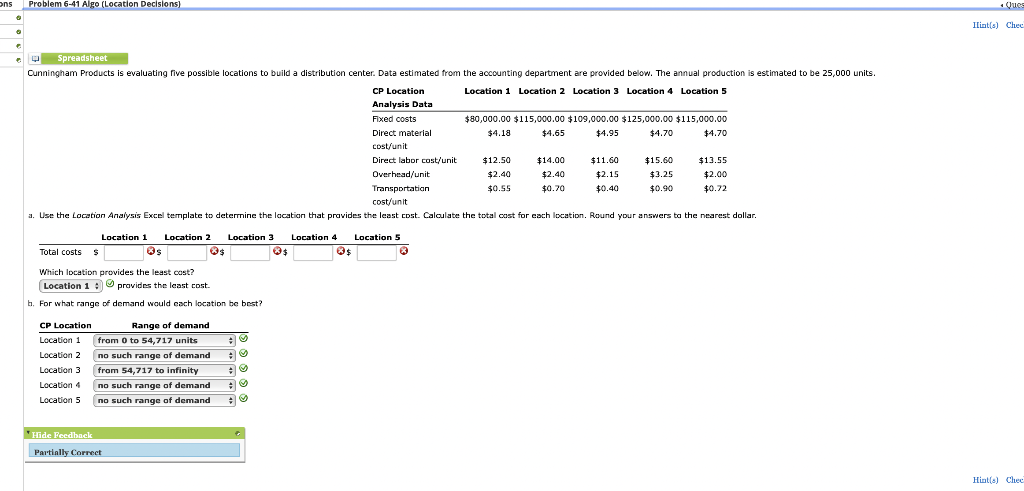The image size is (1024, 491).
Task: Click the $125,000.00 fixed cost value
Action: point(647,119)
